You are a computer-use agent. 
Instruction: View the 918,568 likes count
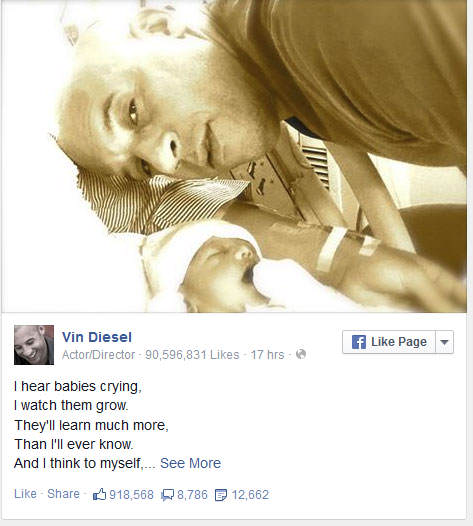pyautogui.click(x=131, y=495)
